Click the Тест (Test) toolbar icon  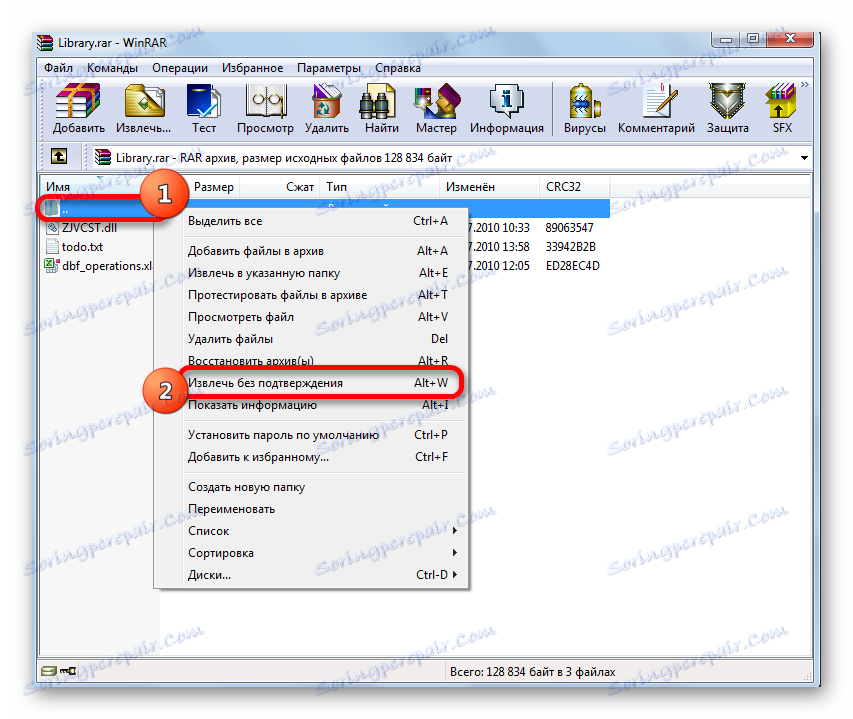tap(203, 108)
